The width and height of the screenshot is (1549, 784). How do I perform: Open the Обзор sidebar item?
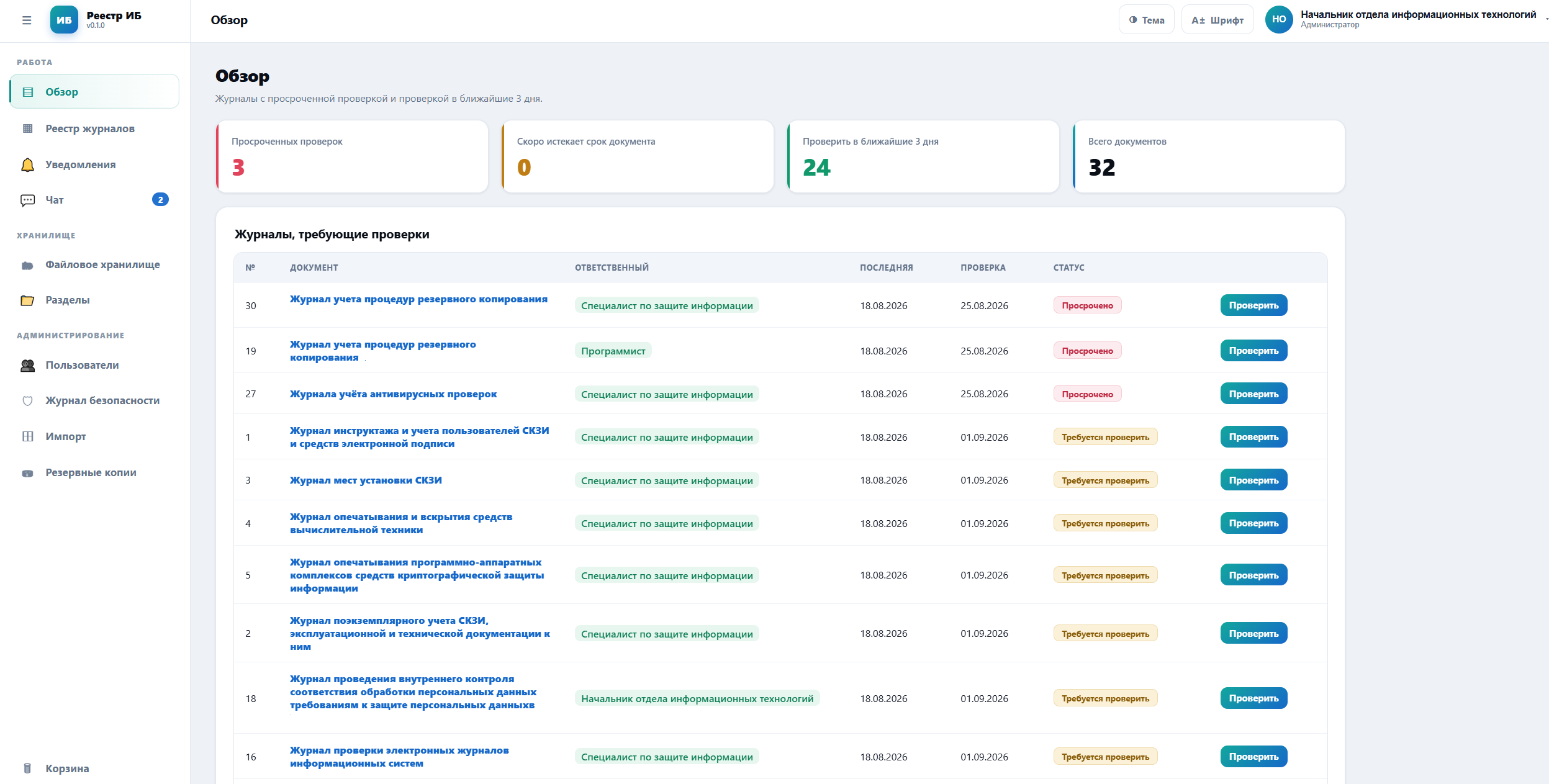[x=94, y=92]
